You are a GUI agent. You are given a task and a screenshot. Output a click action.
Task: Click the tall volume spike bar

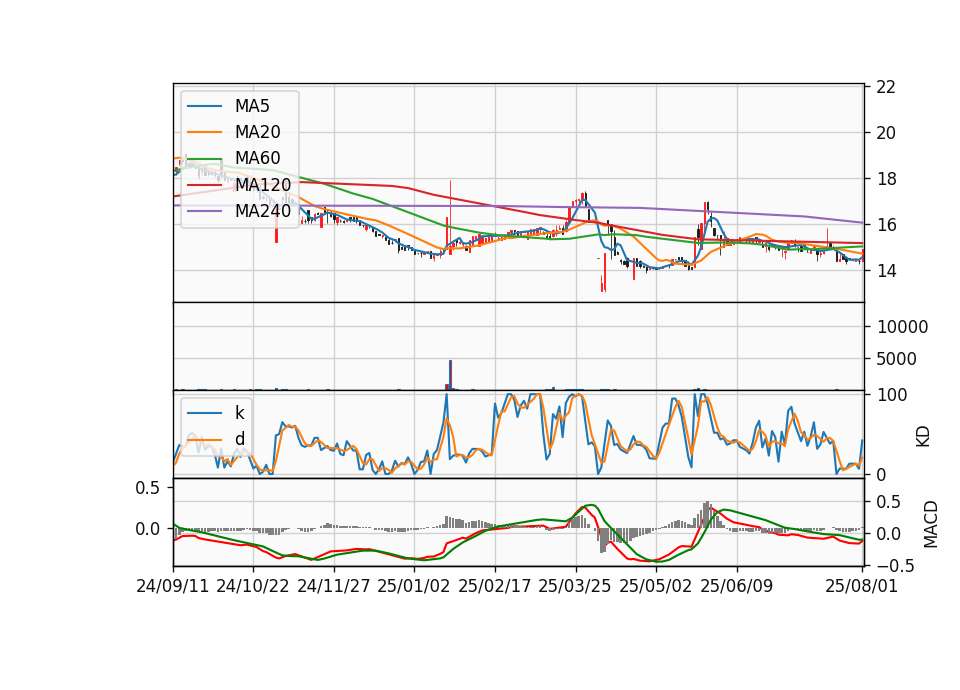pos(451,375)
